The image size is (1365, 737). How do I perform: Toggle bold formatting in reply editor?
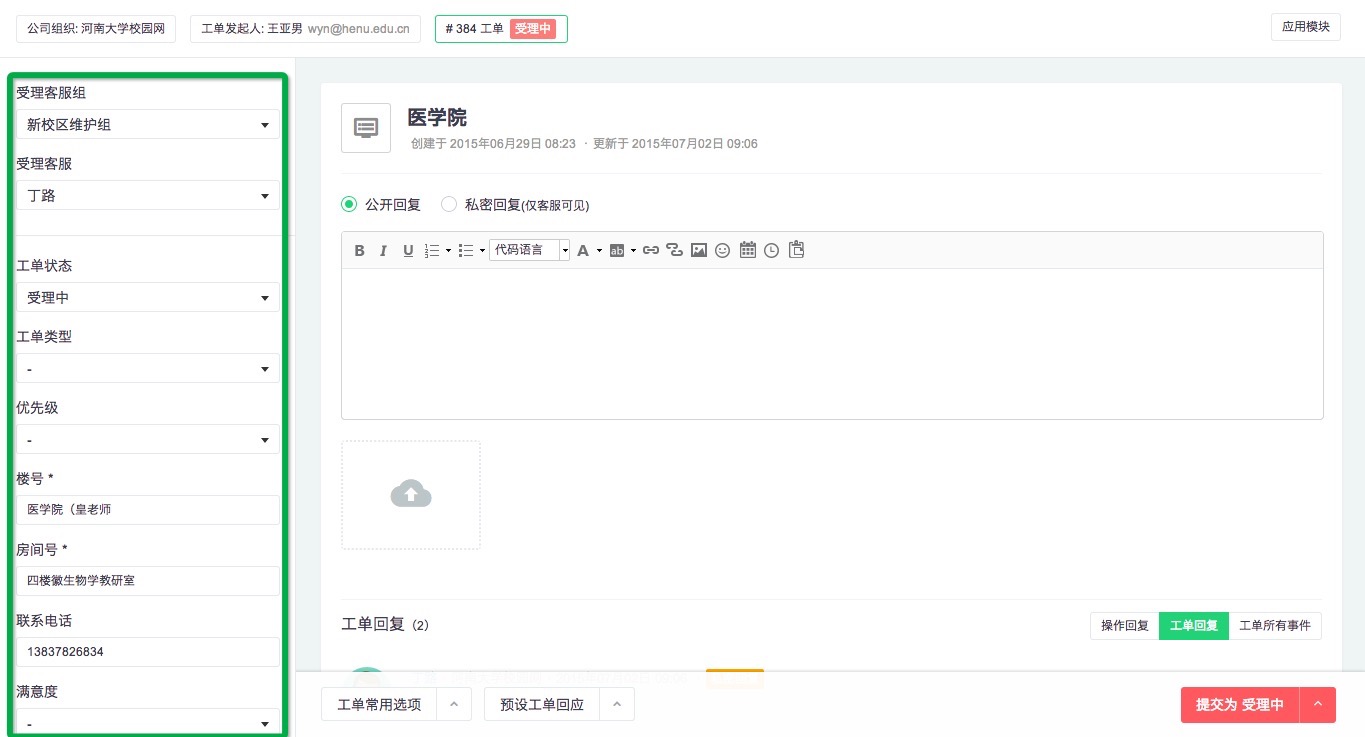tap(360, 251)
